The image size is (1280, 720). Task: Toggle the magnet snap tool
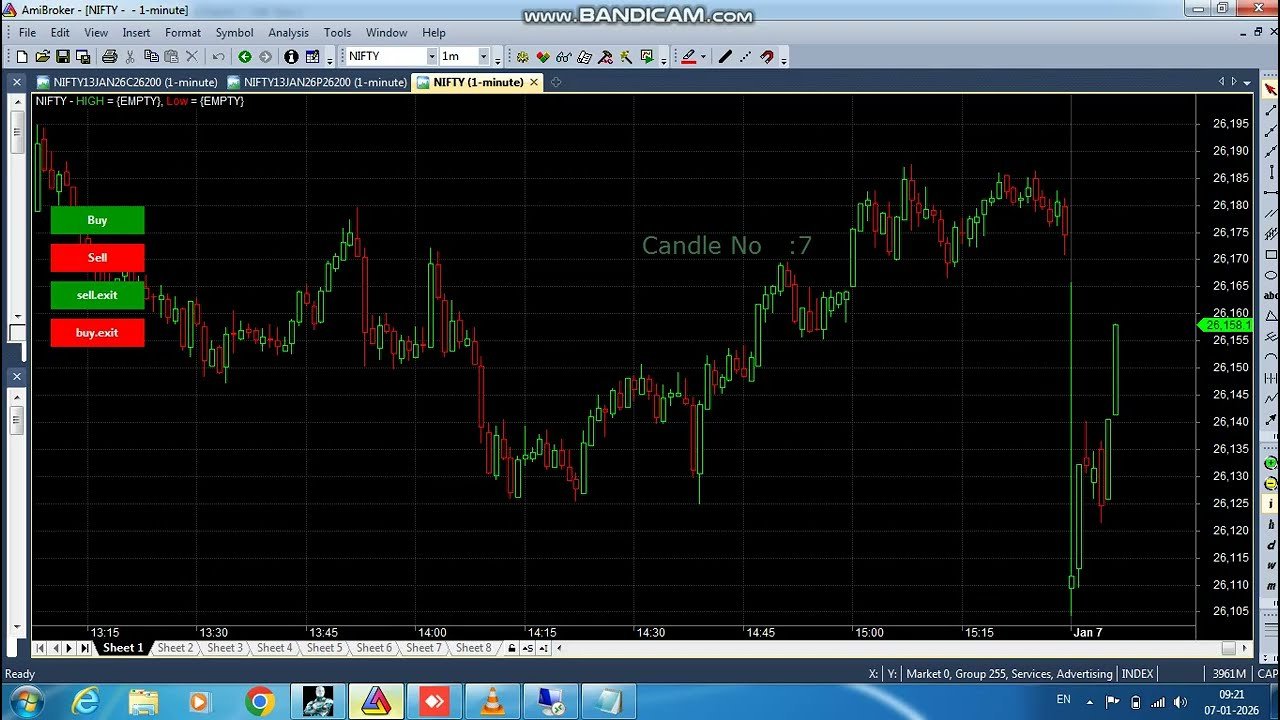[767, 56]
